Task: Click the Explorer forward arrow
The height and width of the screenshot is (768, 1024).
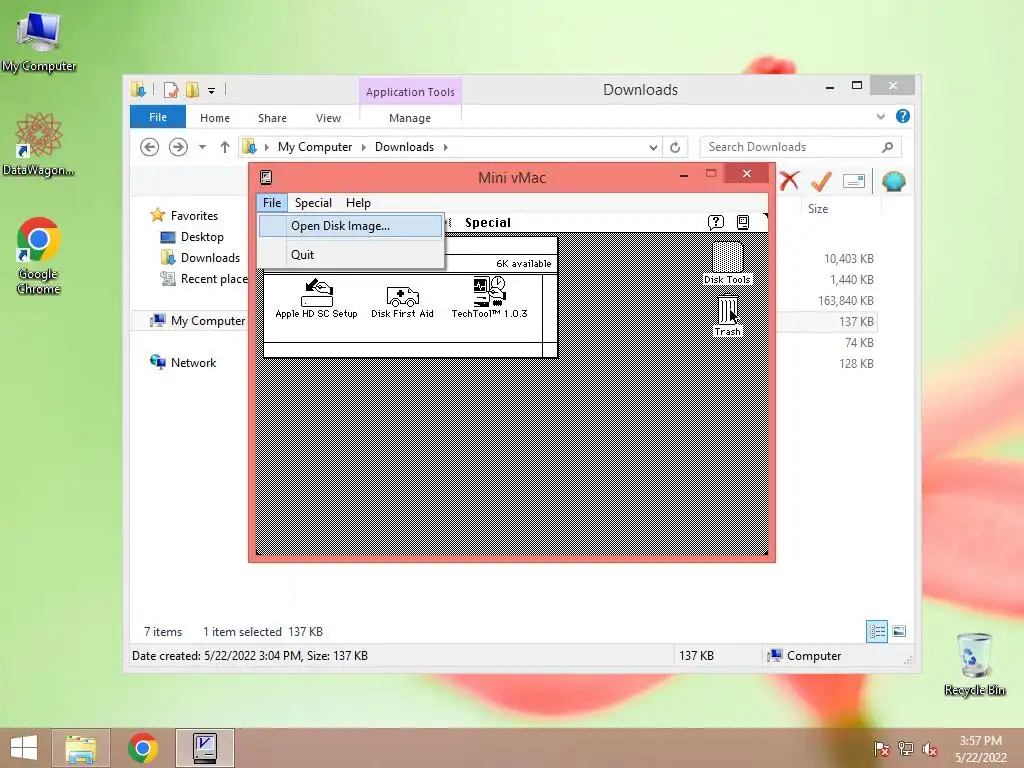Action: point(178,147)
